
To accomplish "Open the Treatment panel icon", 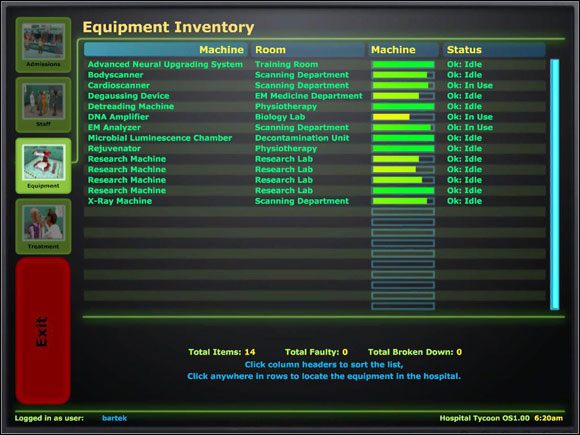I will (x=43, y=226).
